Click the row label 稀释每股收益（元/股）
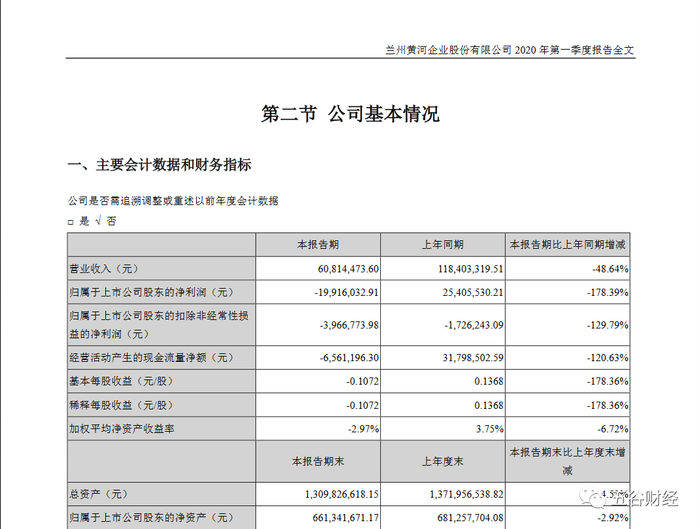Viewport: 700px width, 529px height. (x=121, y=405)
